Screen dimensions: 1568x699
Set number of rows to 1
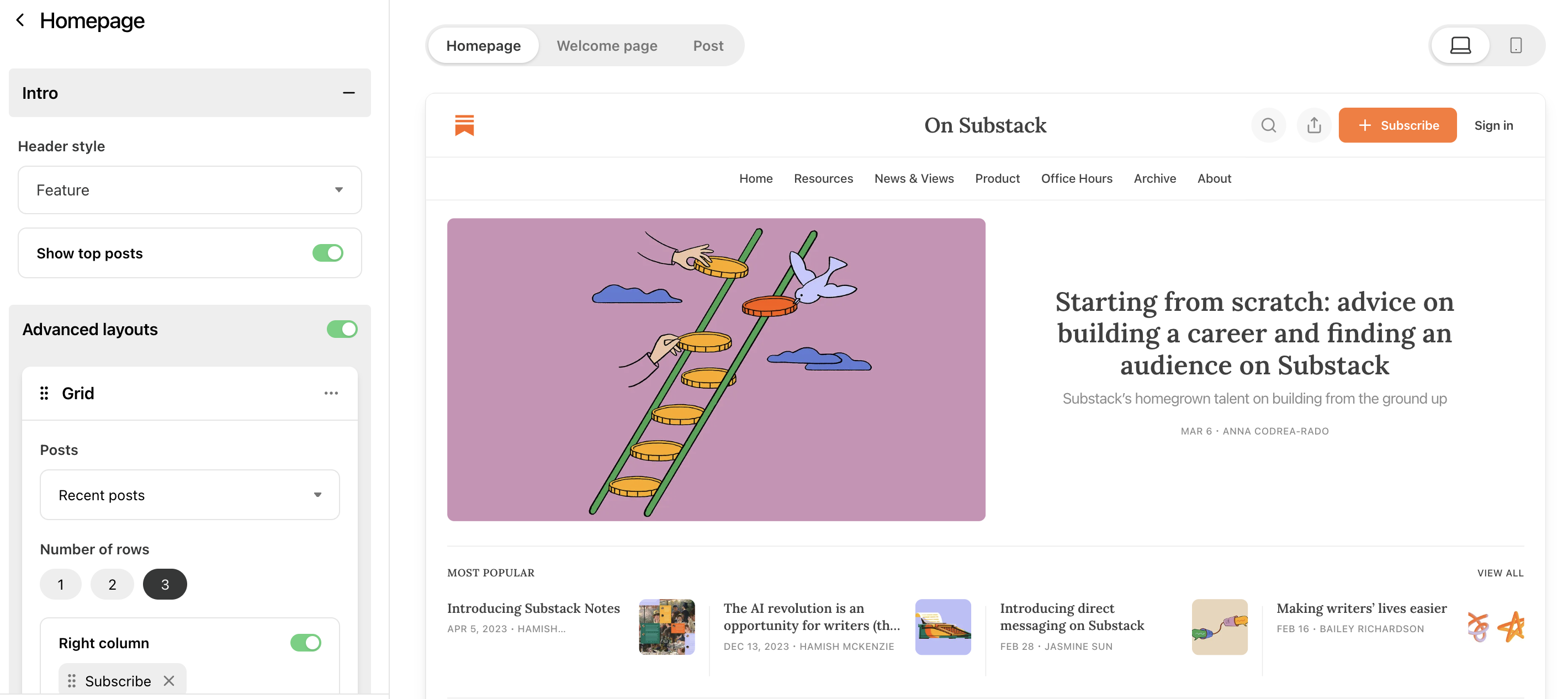60,584
